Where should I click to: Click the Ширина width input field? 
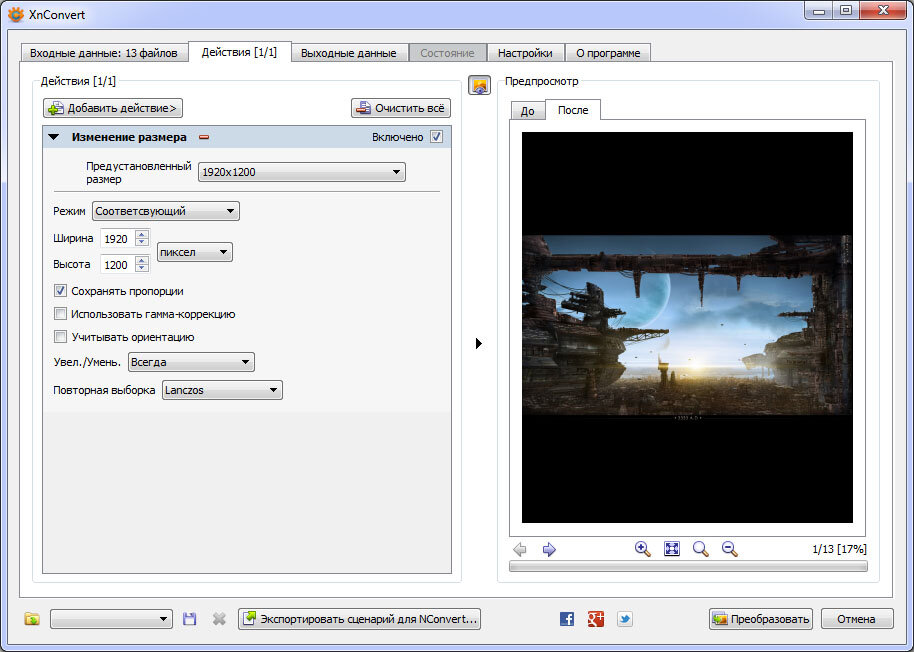coord(117,238)
